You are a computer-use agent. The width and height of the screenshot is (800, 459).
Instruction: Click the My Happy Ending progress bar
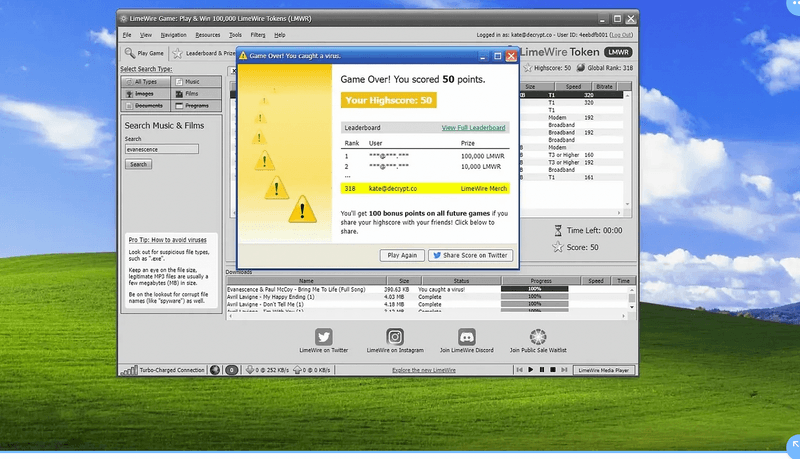(x=535, y=297)
